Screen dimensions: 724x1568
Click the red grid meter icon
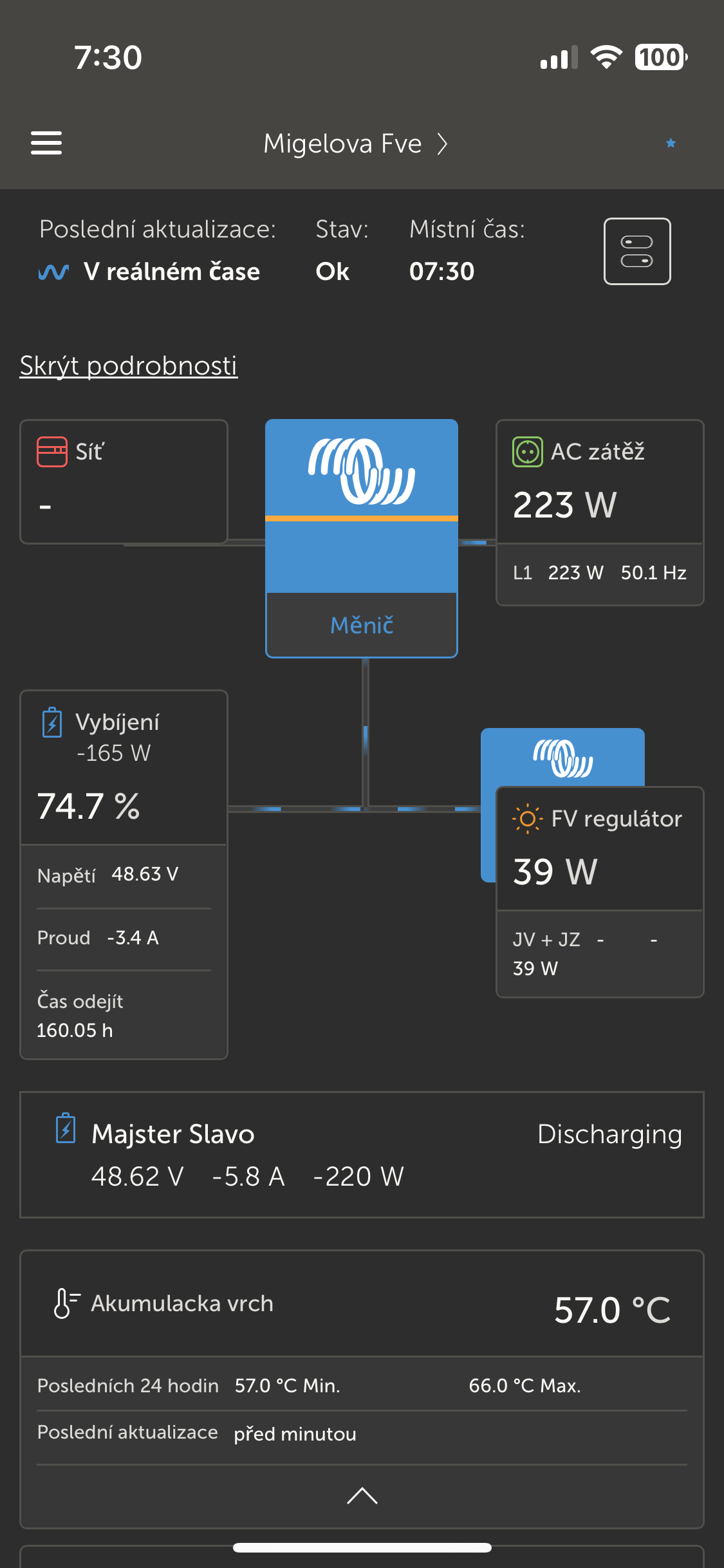[52, 452]
